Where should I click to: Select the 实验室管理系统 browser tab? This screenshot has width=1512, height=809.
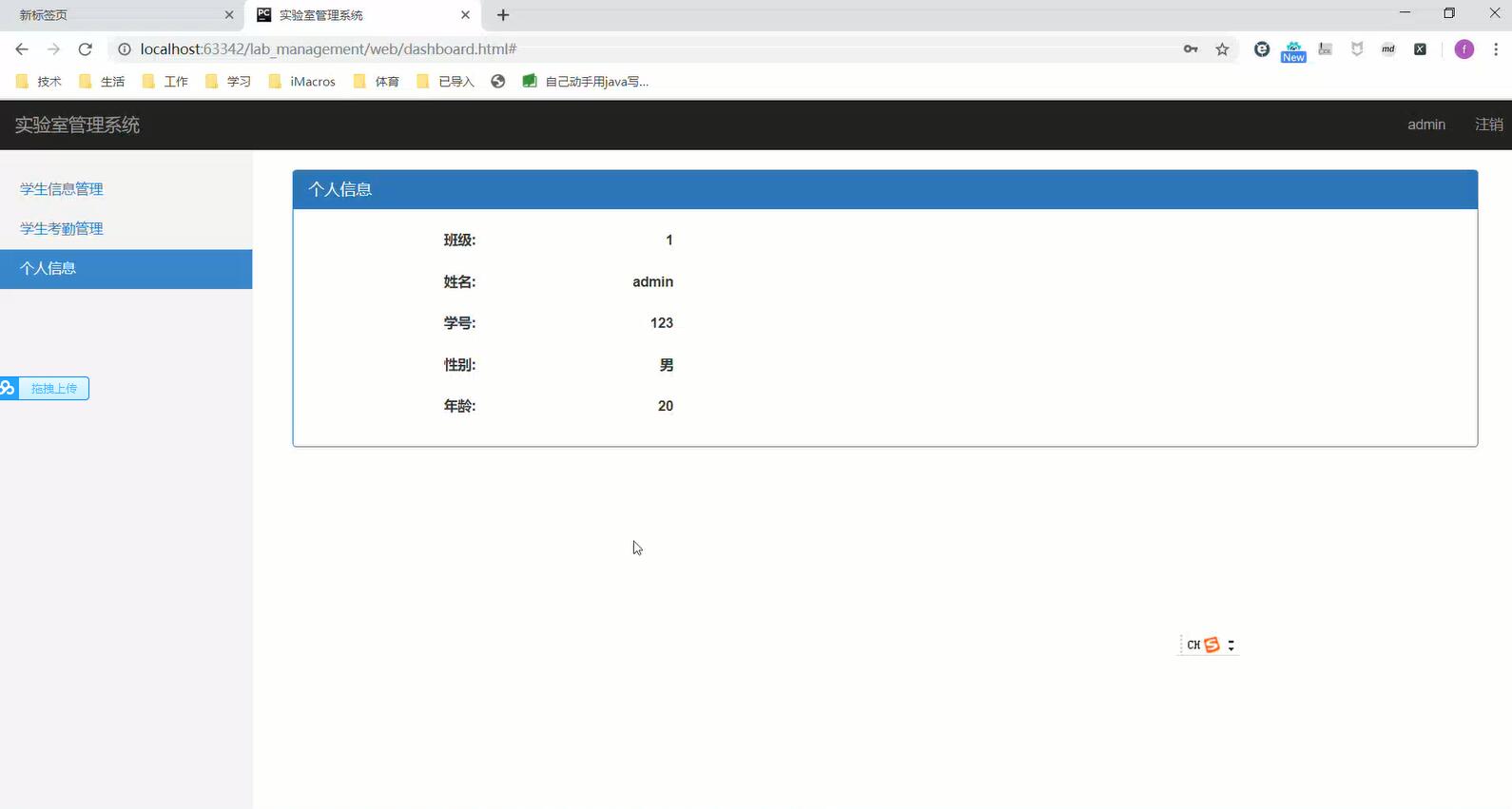361,15
